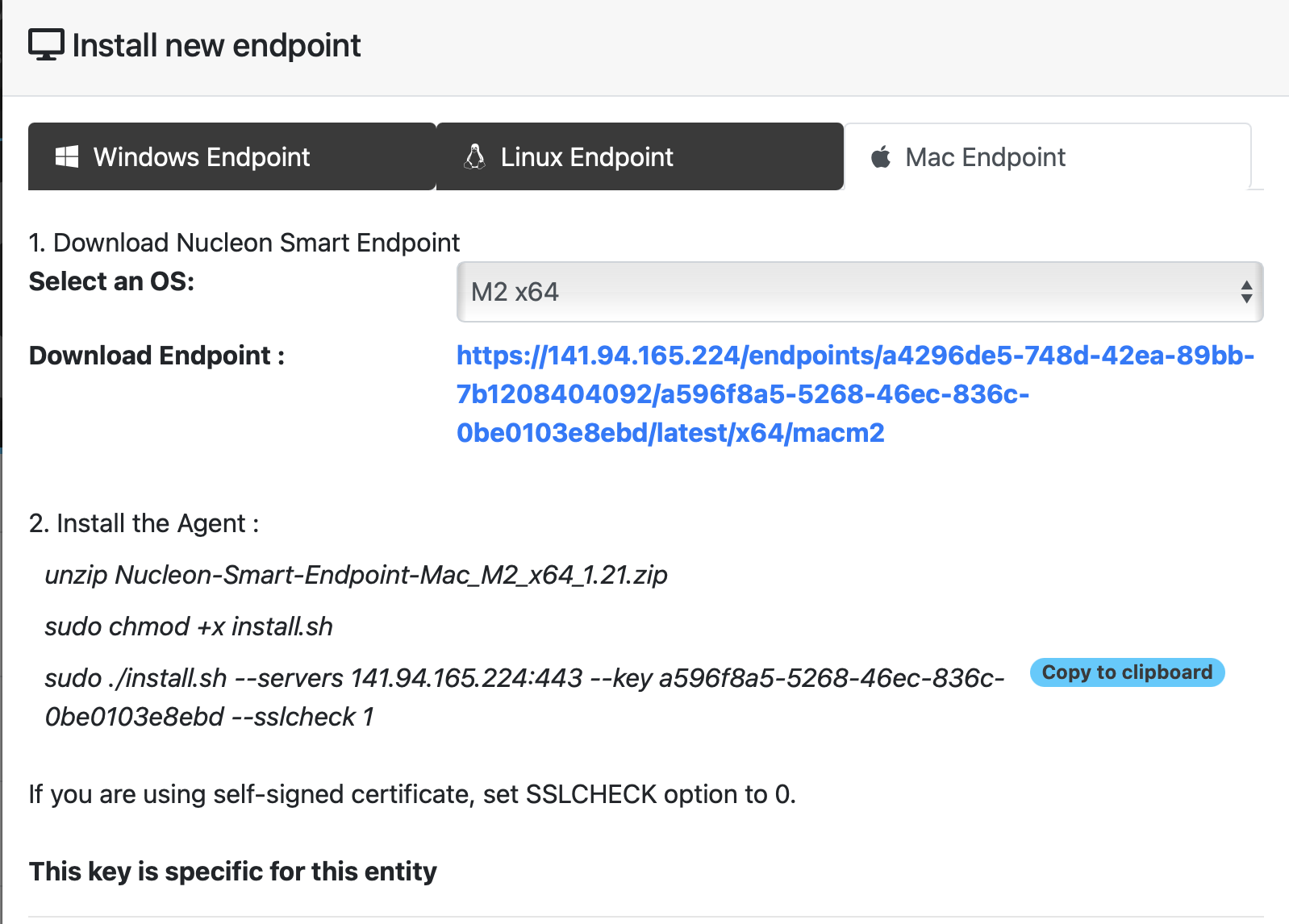Click This key is specific for this entity
The image size is (1289, 924).
[x=232, y=872]
